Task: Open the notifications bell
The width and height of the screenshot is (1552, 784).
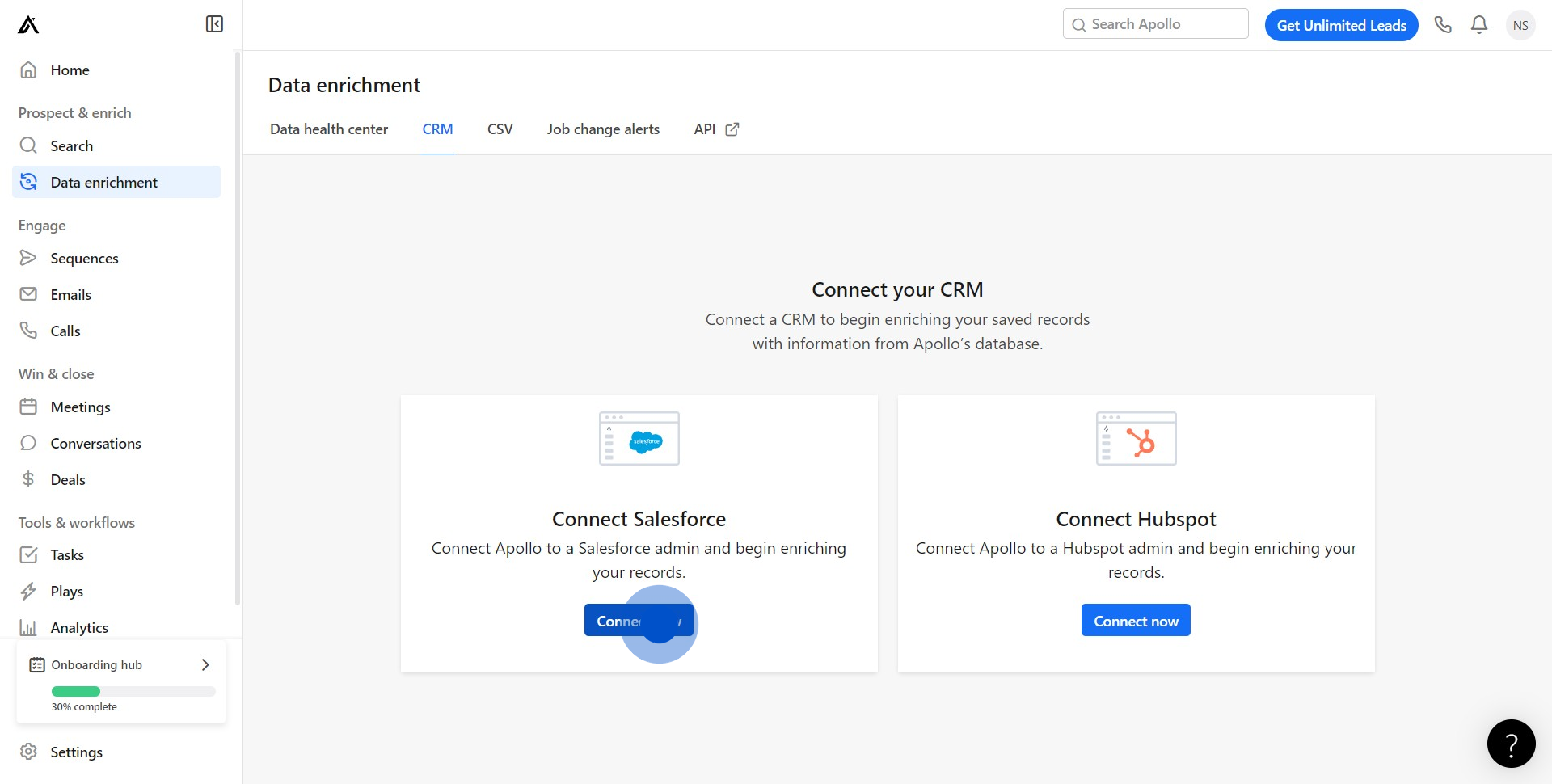Action: click(x=1479, y=25)
